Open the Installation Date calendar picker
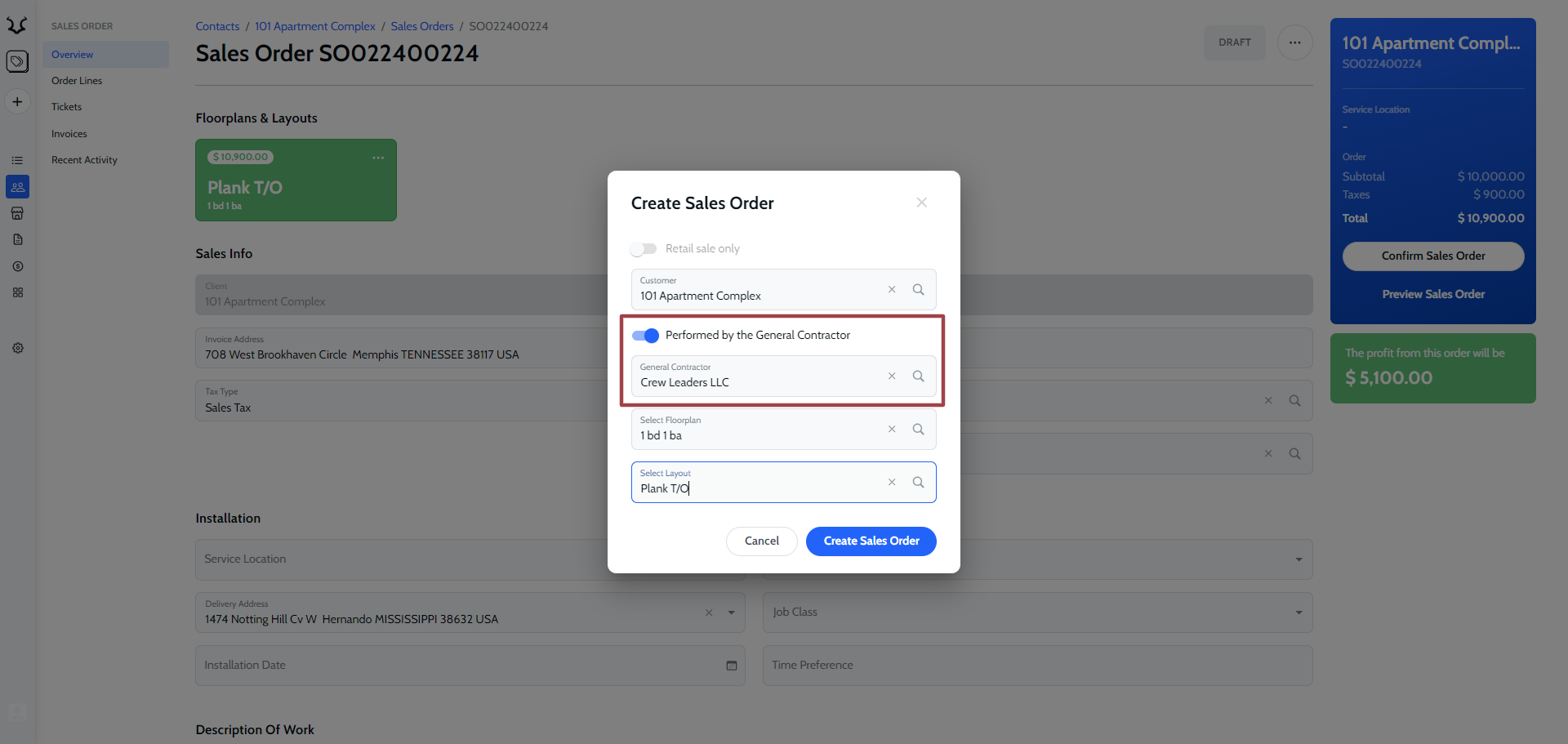Image resolution: width=1568 pixels, height=744 pixels. pyautogui.click(x=731, y=666)
